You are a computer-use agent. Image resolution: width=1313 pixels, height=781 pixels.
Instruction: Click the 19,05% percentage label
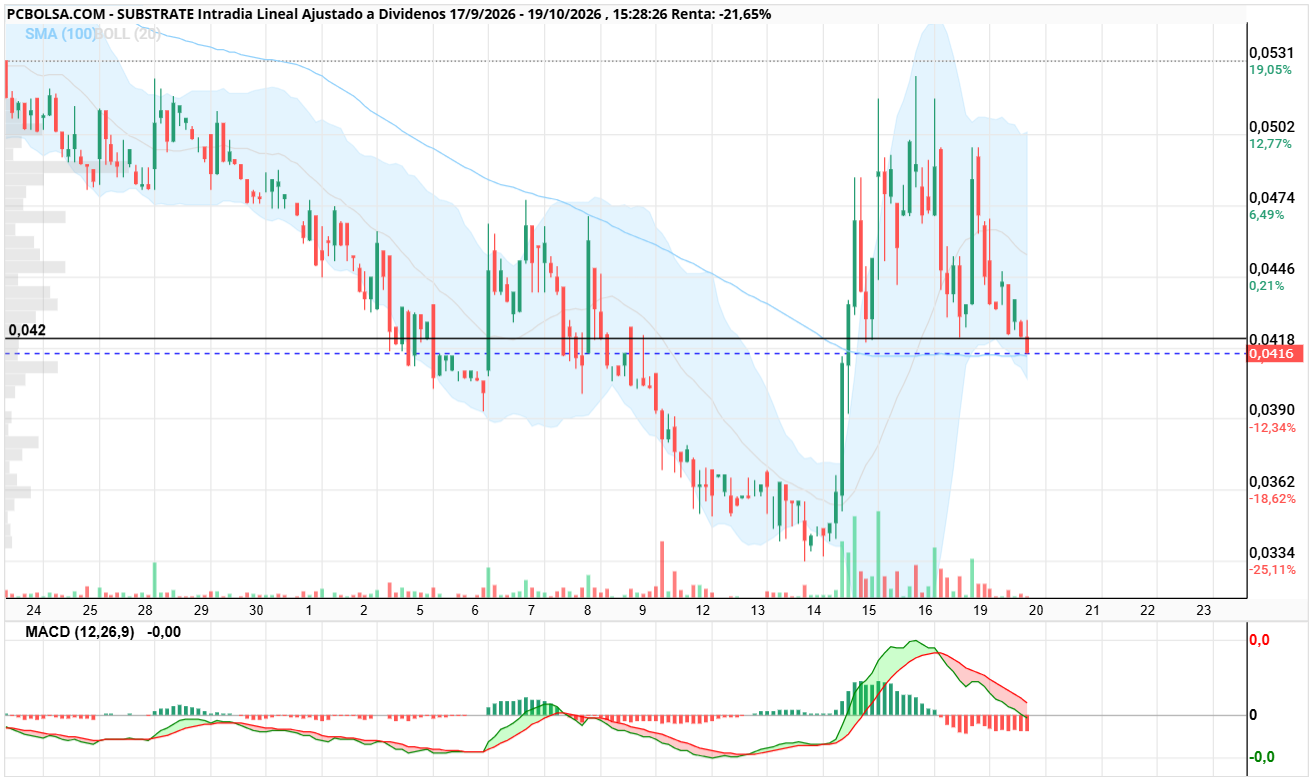(1270, 70)
